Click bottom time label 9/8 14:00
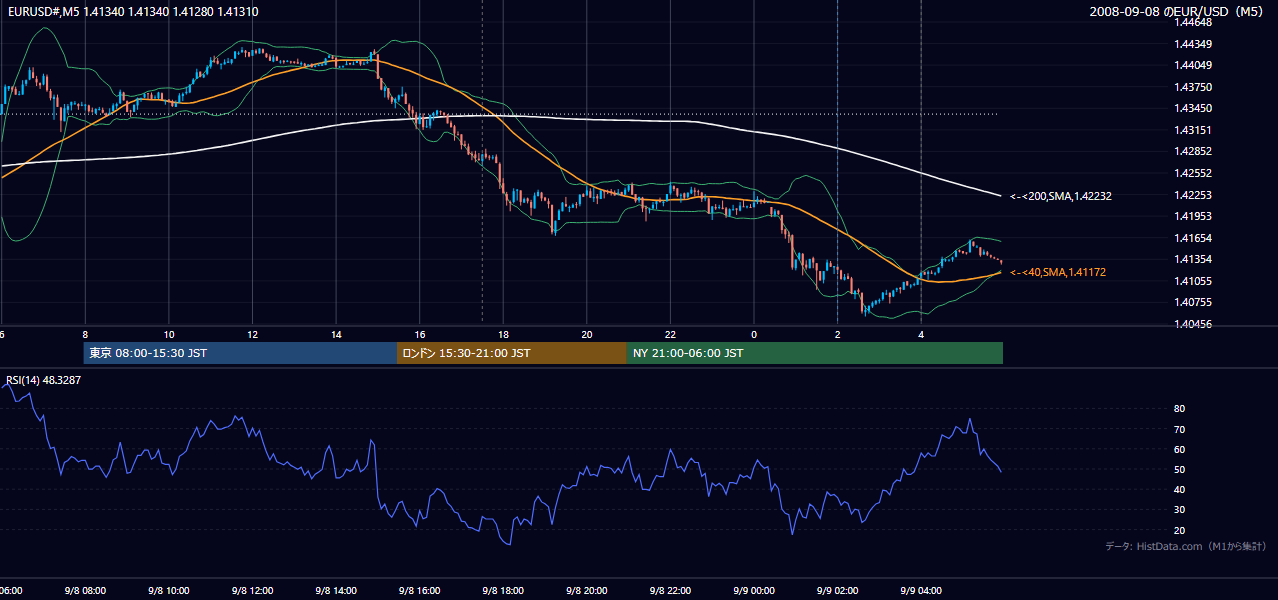1278x600 pixels. pyautogui.click(x=336, y=591)
